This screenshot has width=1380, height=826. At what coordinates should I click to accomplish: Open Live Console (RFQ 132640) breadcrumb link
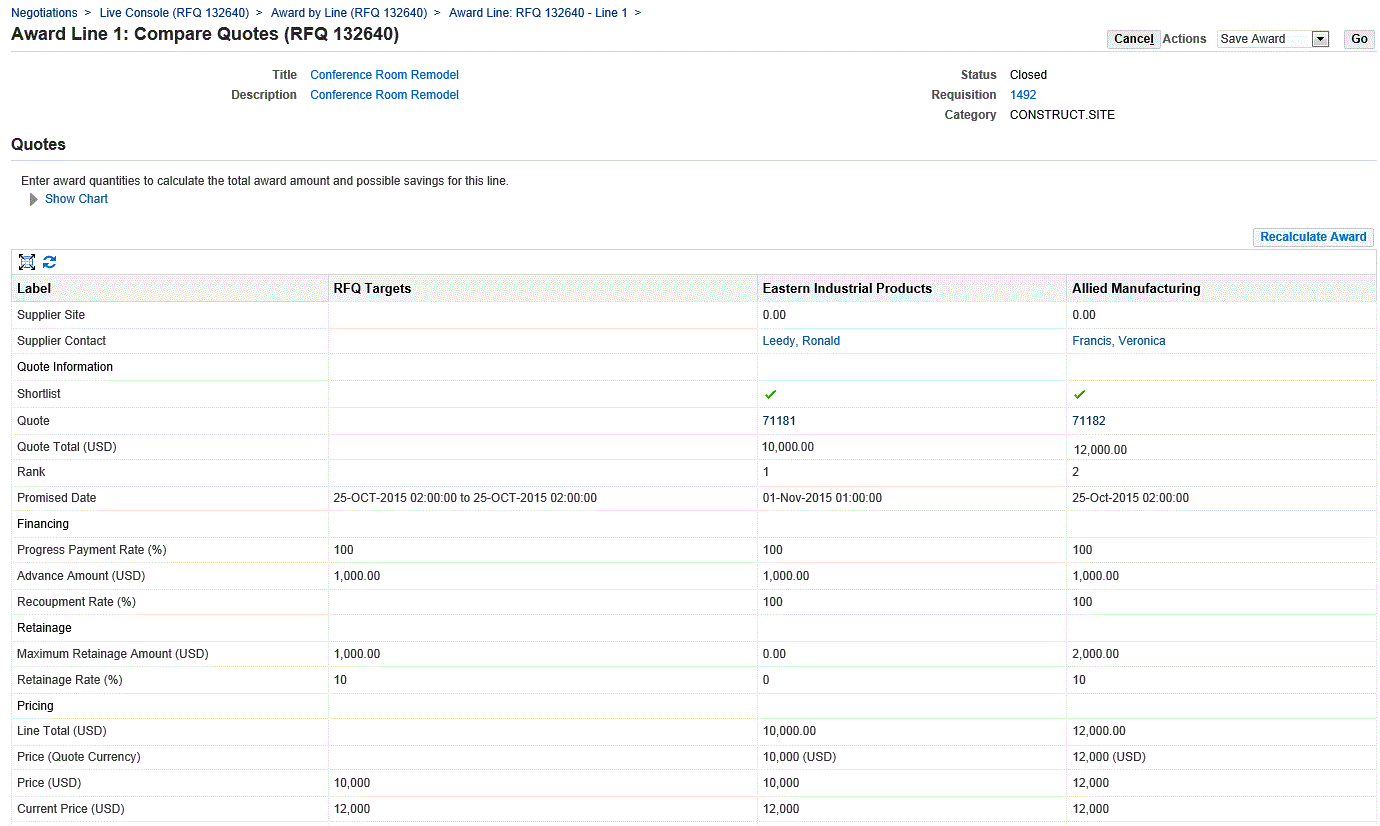(174, 13)
